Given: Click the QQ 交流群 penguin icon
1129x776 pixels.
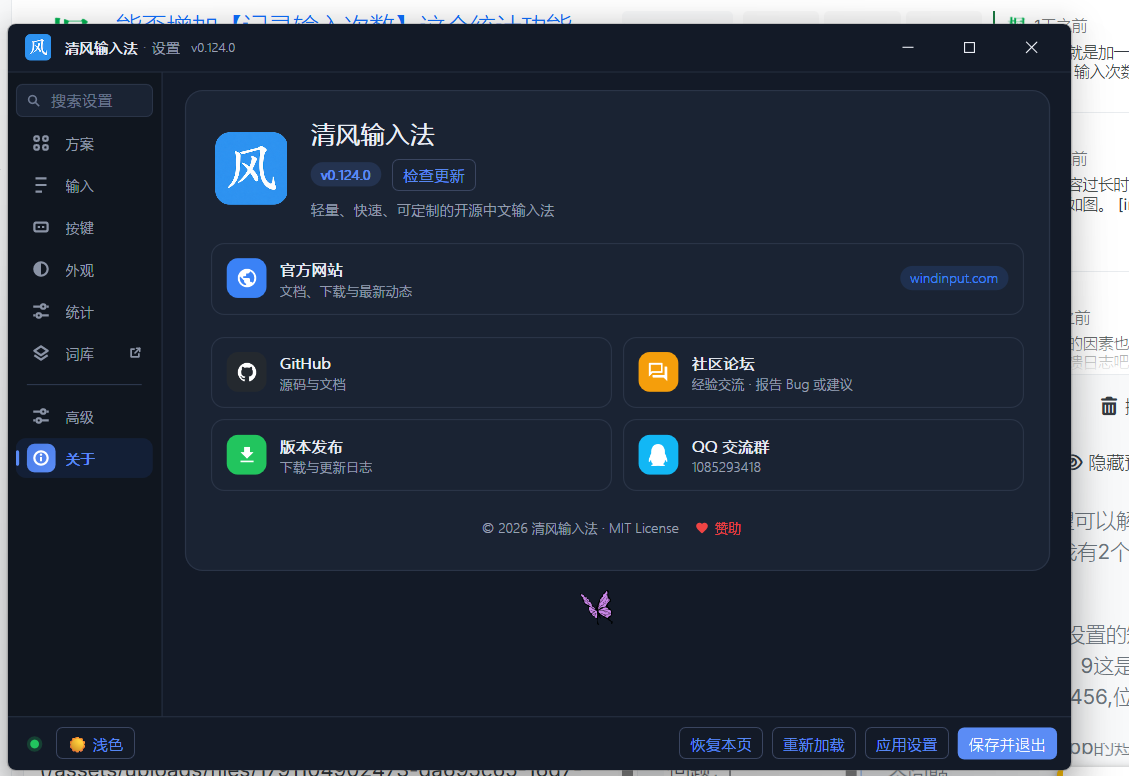Looking at the screenshot, I should coord(658,455).
